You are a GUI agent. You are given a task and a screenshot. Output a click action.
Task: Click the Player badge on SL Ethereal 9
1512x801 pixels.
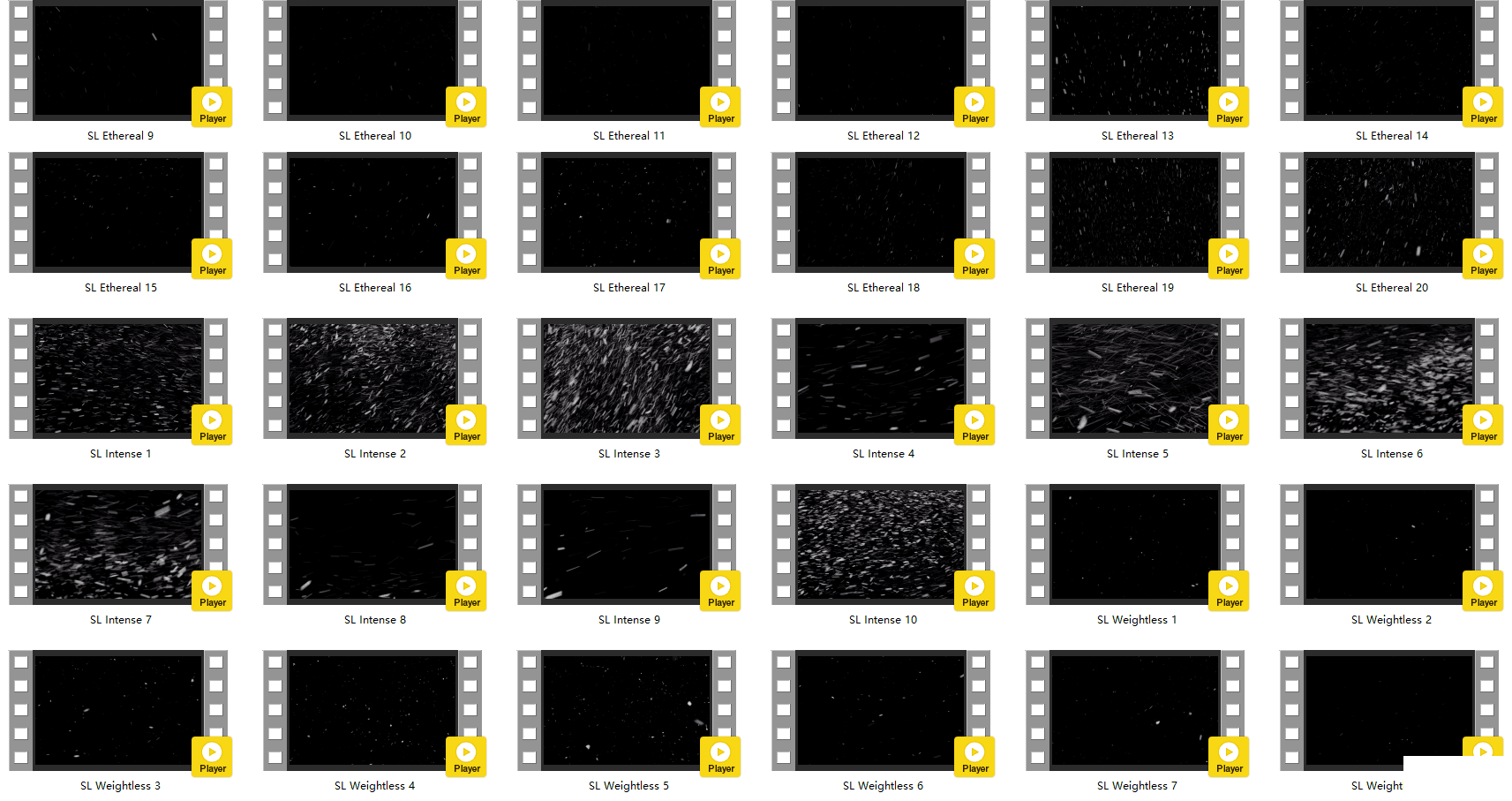[x=212, y=107]
